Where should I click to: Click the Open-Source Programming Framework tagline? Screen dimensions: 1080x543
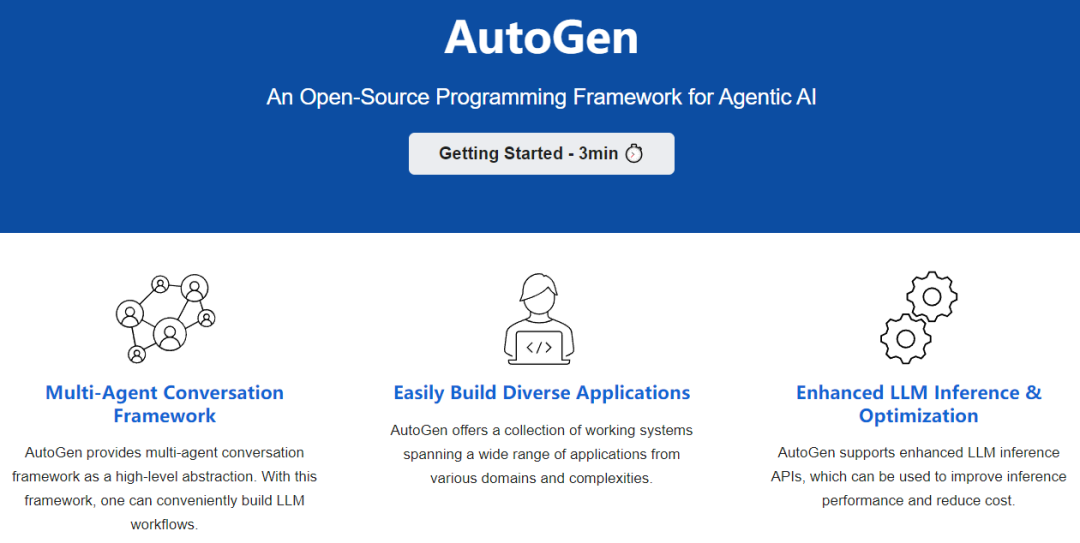coord(541,97)
